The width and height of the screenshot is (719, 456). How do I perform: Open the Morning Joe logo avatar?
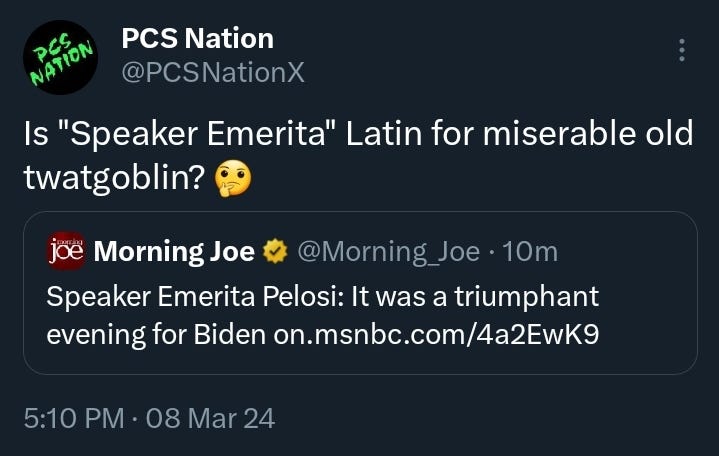coord(66,251)
